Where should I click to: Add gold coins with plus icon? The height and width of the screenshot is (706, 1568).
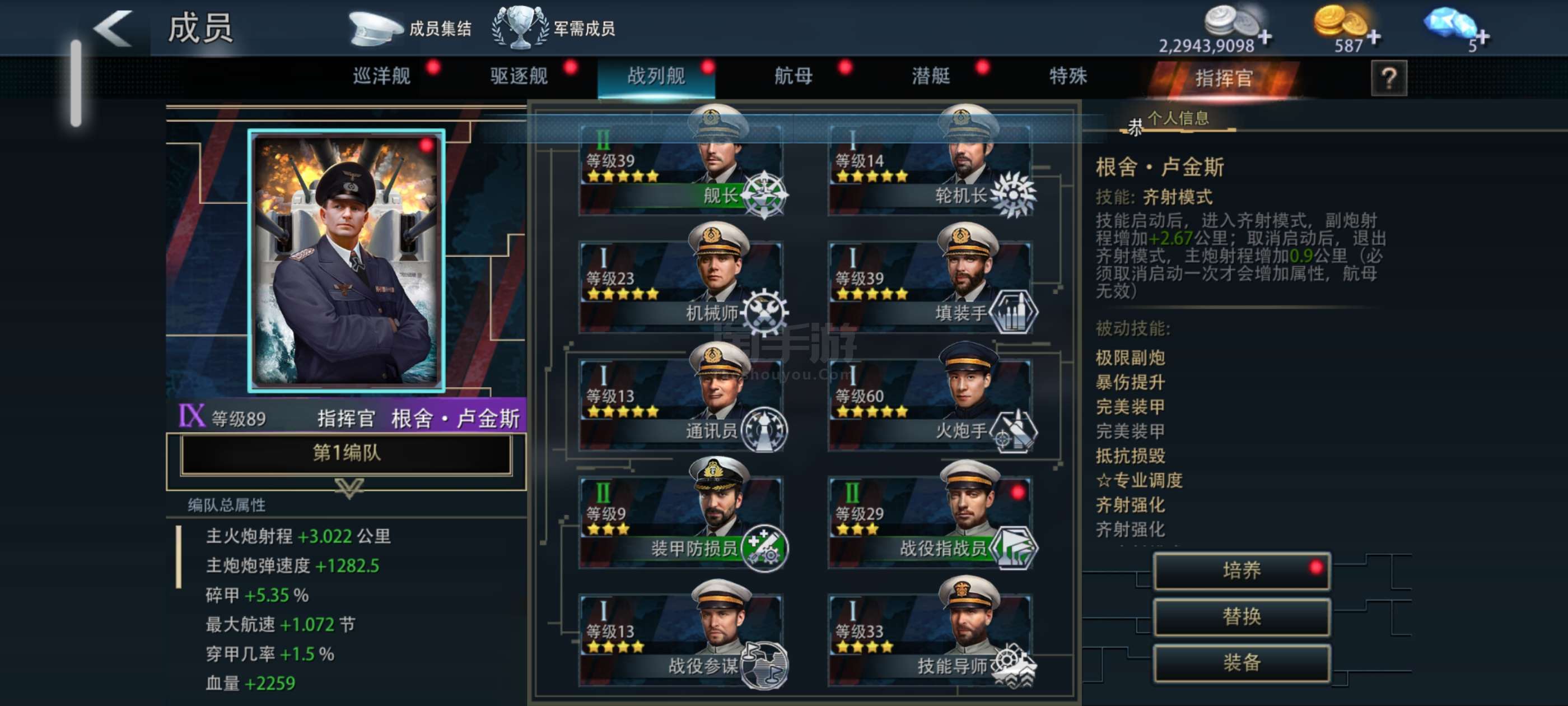(1374, 37)
